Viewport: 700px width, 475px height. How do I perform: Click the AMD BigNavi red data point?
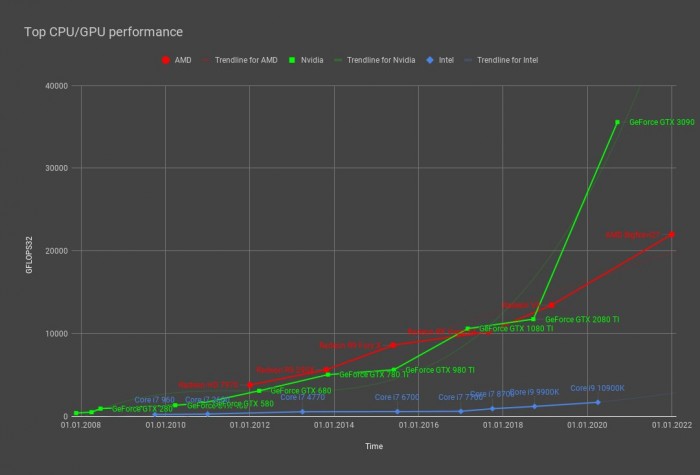(671, 234)
